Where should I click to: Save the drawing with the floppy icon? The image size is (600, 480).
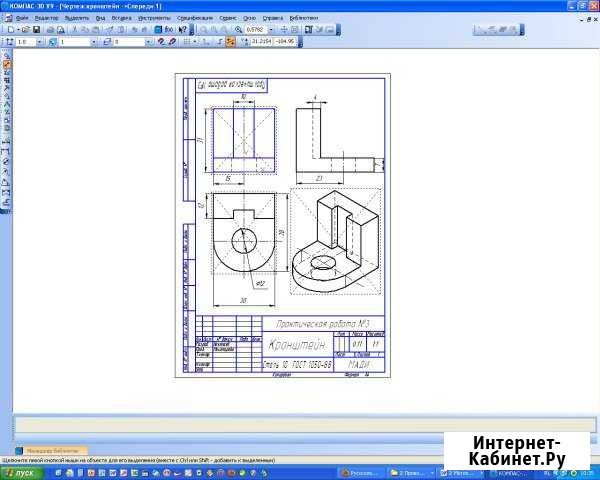click(35, 30)
